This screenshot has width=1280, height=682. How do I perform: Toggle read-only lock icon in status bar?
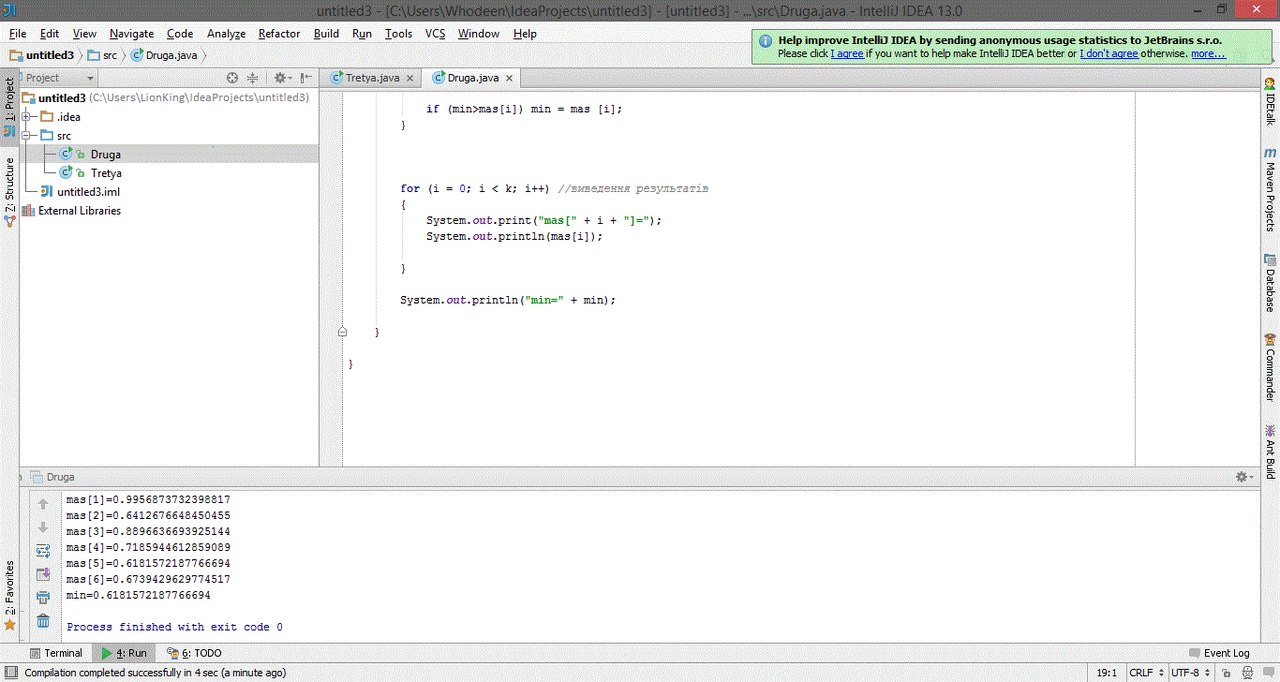click(1226, 673)
